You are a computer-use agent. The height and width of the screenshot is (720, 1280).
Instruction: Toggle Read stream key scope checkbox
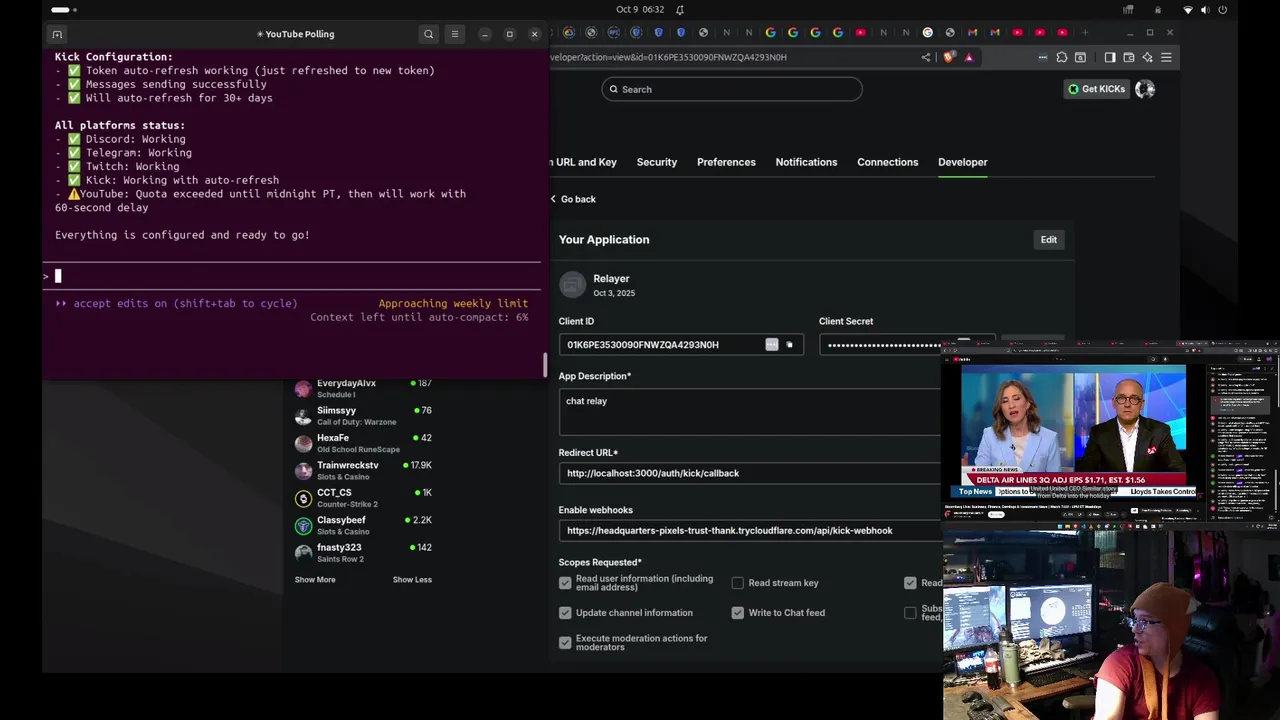738,583
